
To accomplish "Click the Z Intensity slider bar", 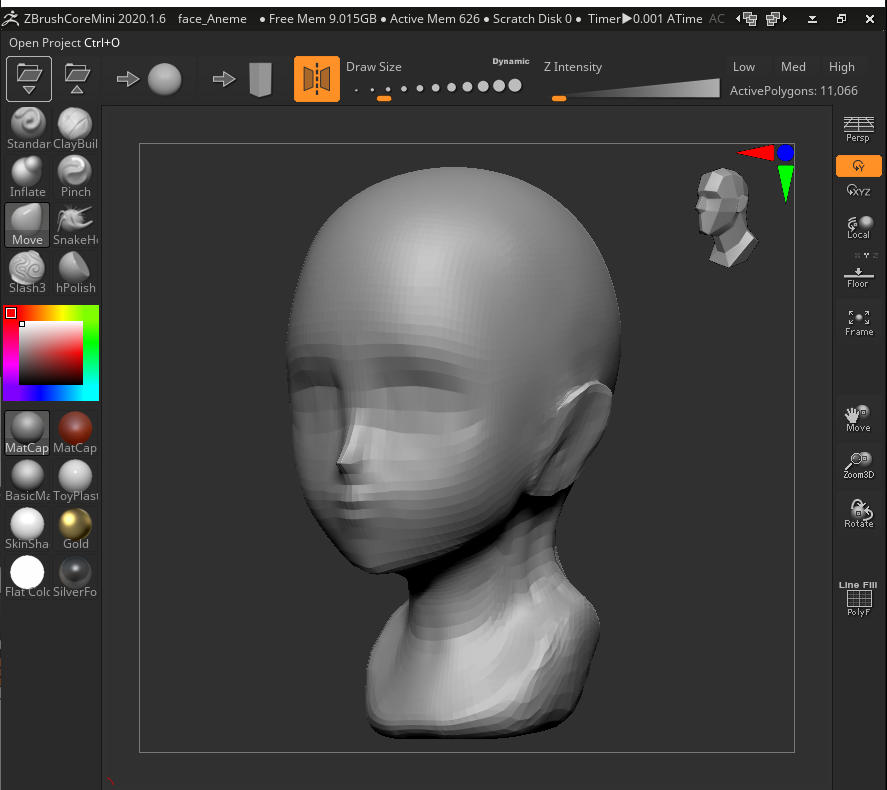I will pos(636,89).
